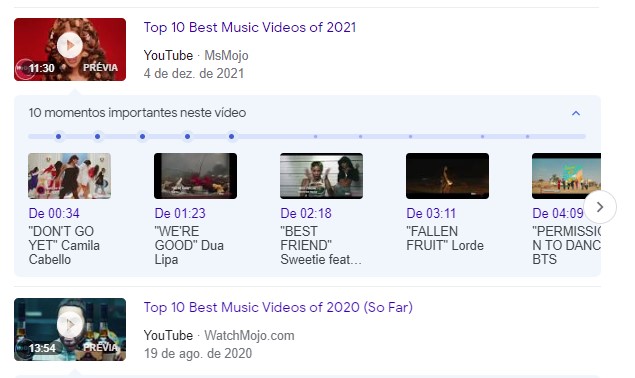Select the We're Good Dua Lipa thumbnail
Viewport: 635px width, 378px height.
[195, 176]
